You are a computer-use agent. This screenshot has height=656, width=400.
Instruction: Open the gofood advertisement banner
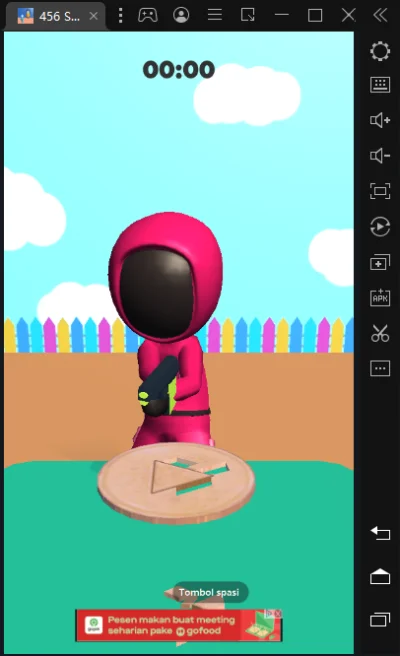(x=179, y=625)
